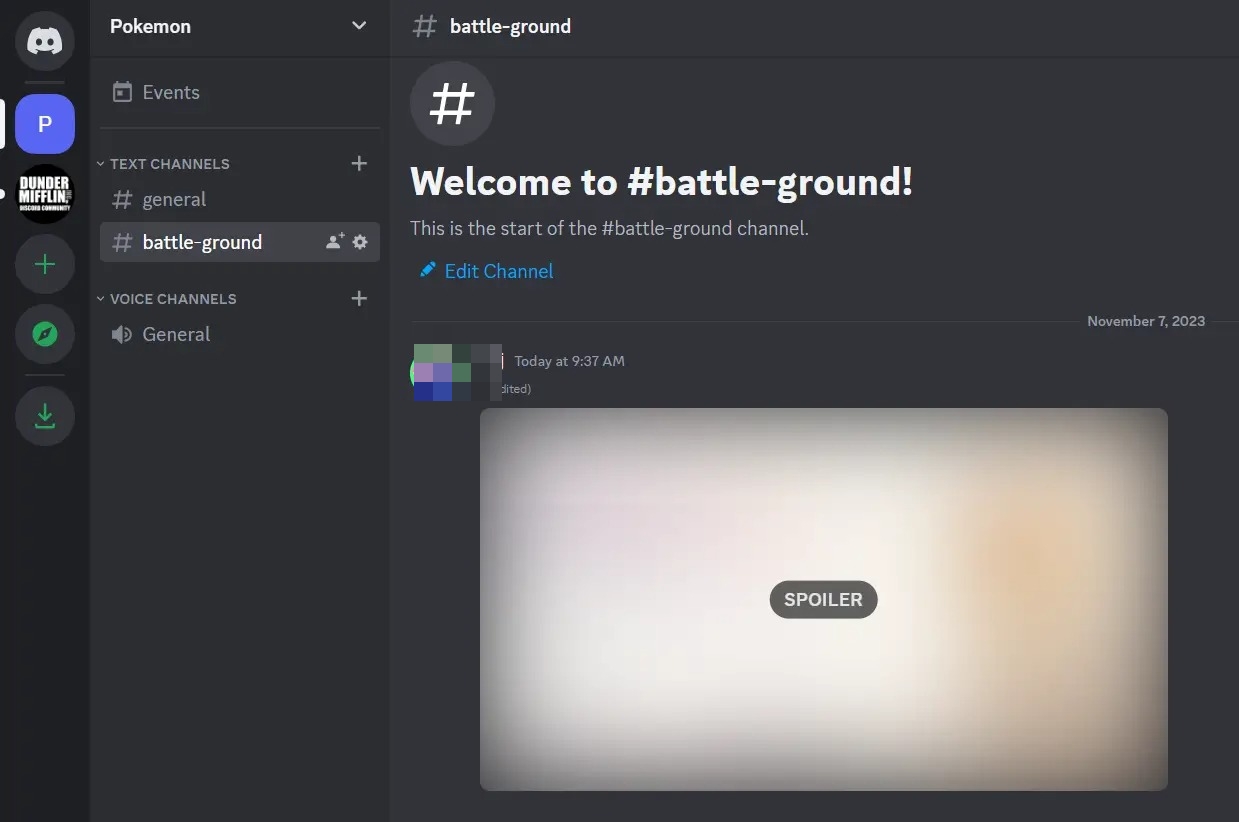Select the battle-ground channel
This screenshot has width=1239, height=822.
click(x=202, y=241)
